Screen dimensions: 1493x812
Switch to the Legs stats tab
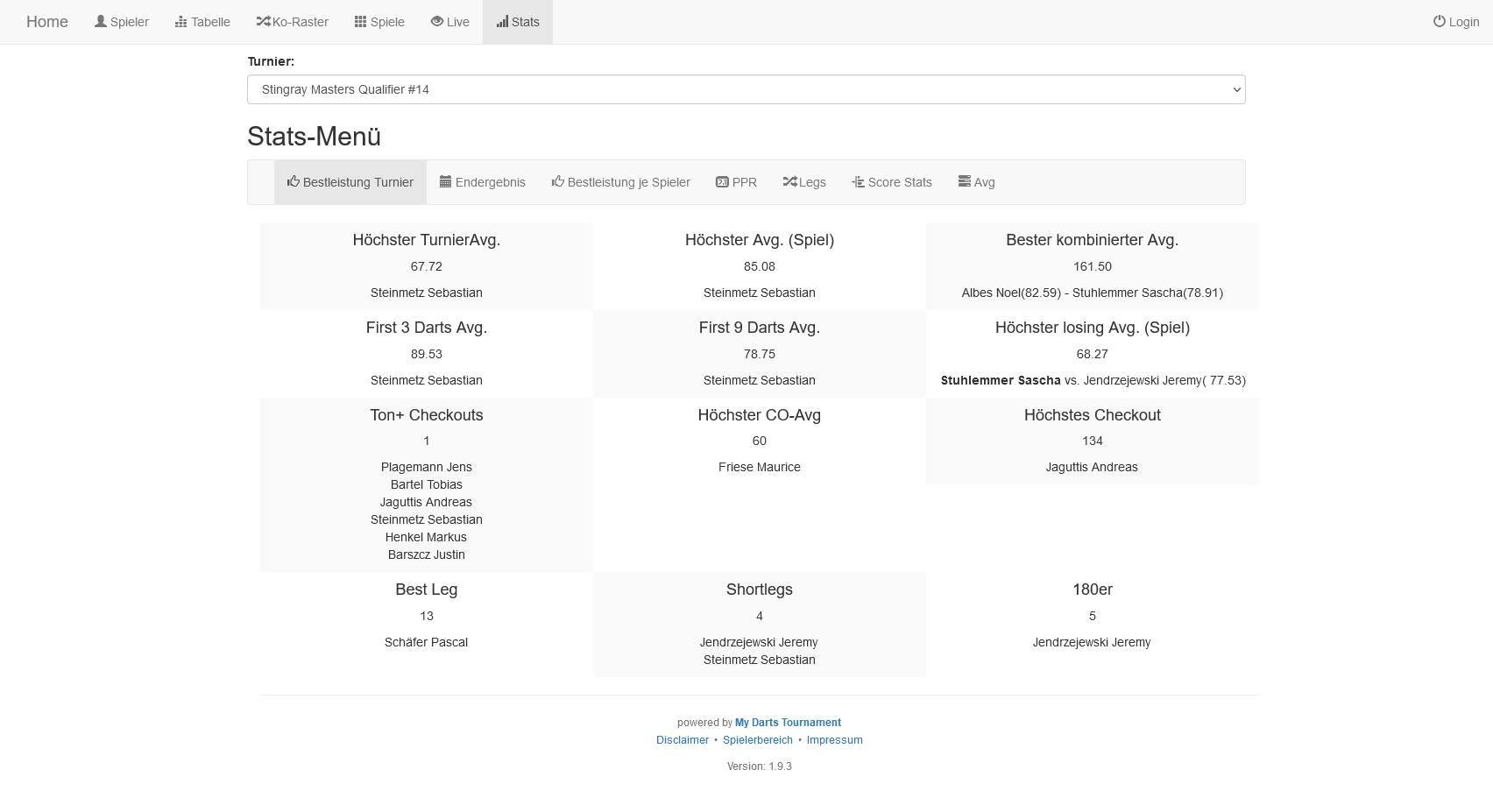[804, 182]
